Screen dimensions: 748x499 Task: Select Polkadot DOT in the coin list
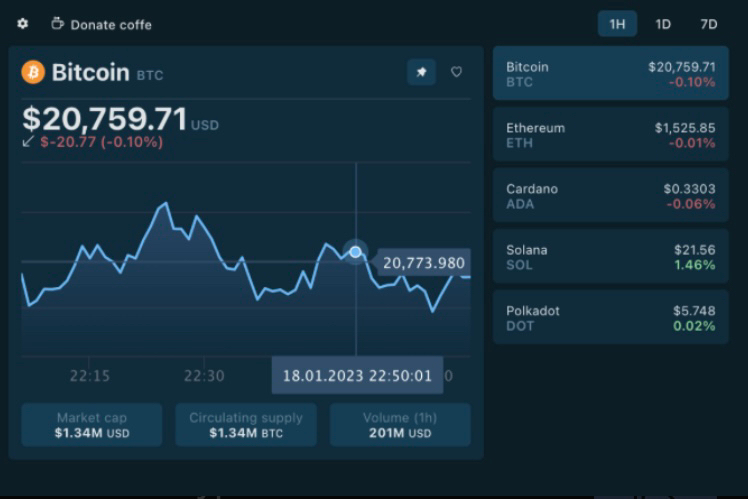tap(611, 317)
